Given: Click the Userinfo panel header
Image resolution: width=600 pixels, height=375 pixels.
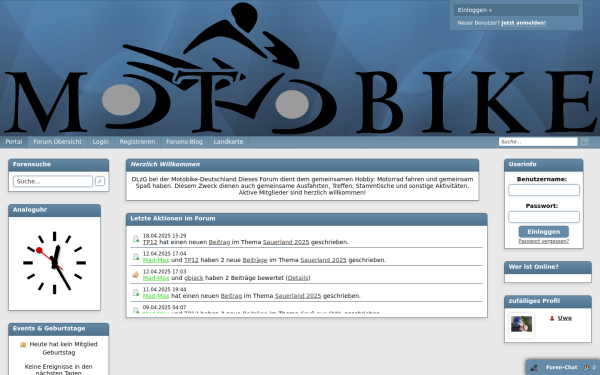Looking at the screenshot, I should (x=544, y=165).
